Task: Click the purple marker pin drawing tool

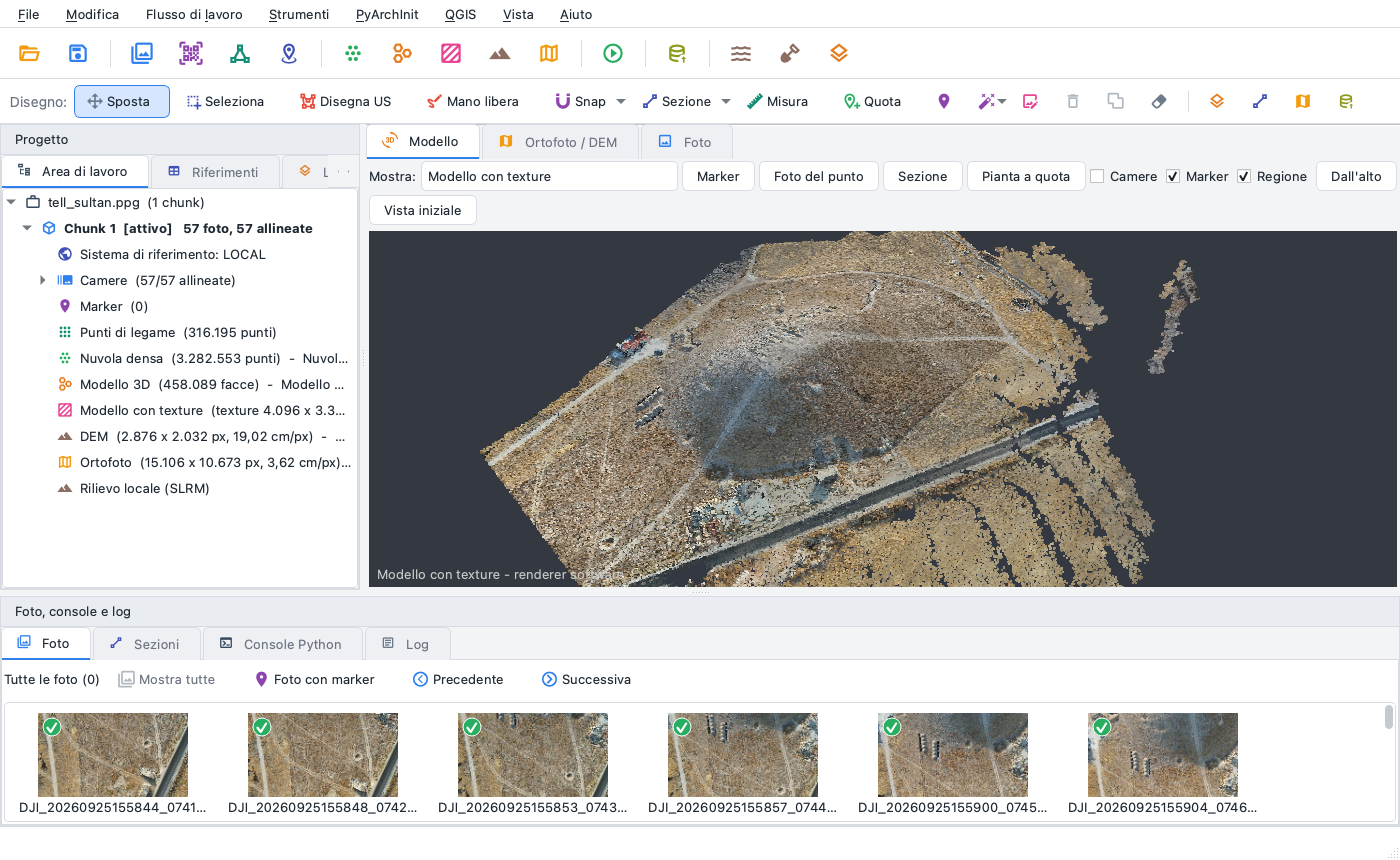Action: click(x=944, y=101)
